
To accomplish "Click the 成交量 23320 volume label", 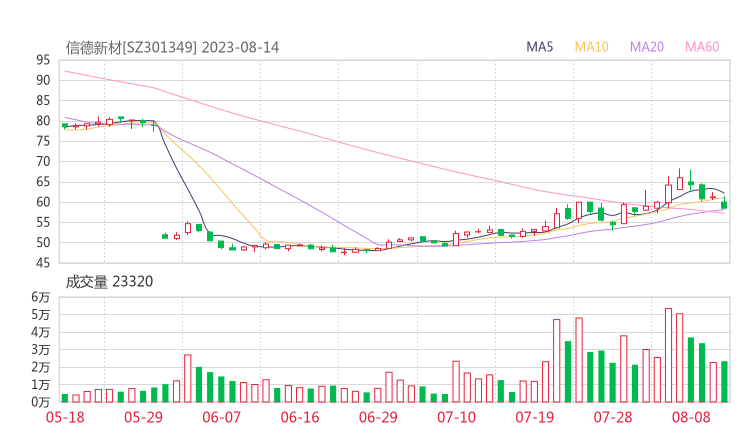I will 109,282.
